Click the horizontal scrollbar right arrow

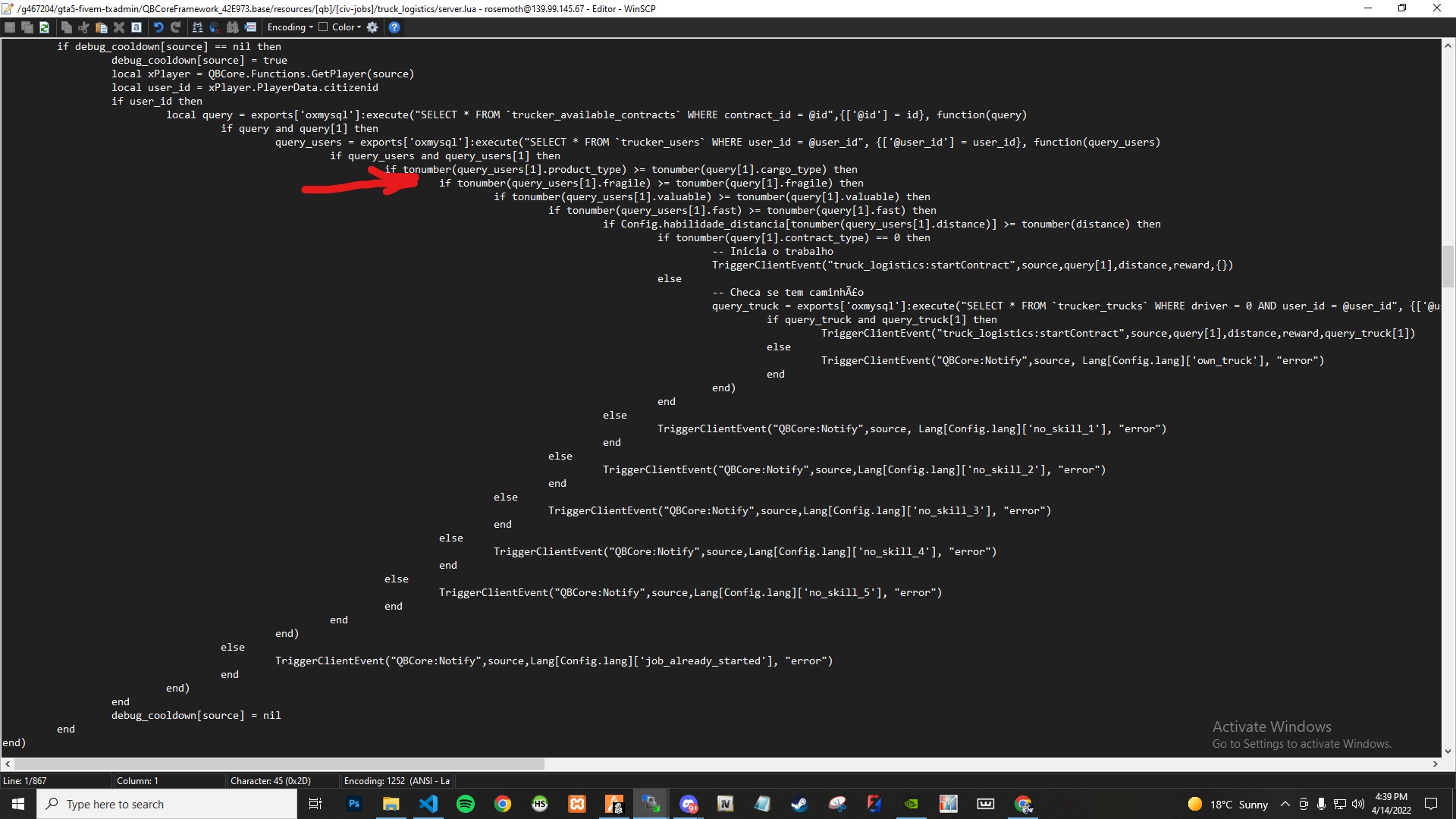(x=1436, y=764)
